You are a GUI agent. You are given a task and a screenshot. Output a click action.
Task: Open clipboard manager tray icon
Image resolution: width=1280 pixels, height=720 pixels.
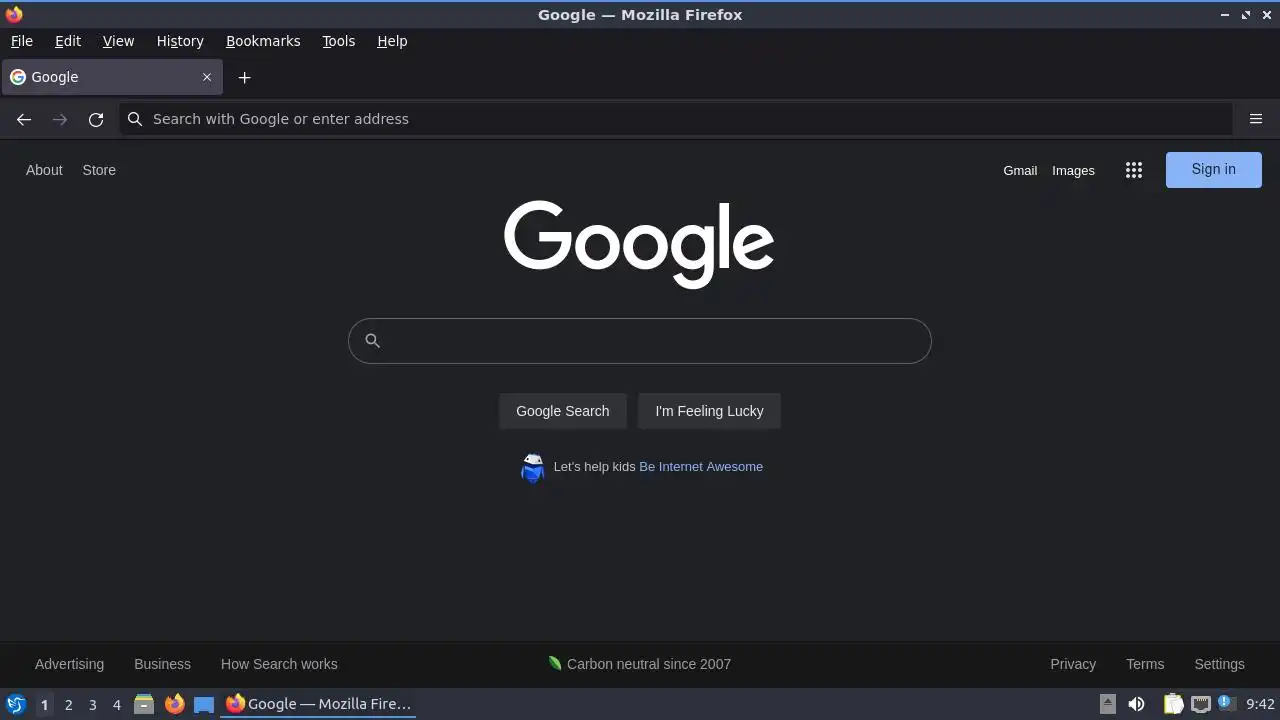(x=1174, y=704)
